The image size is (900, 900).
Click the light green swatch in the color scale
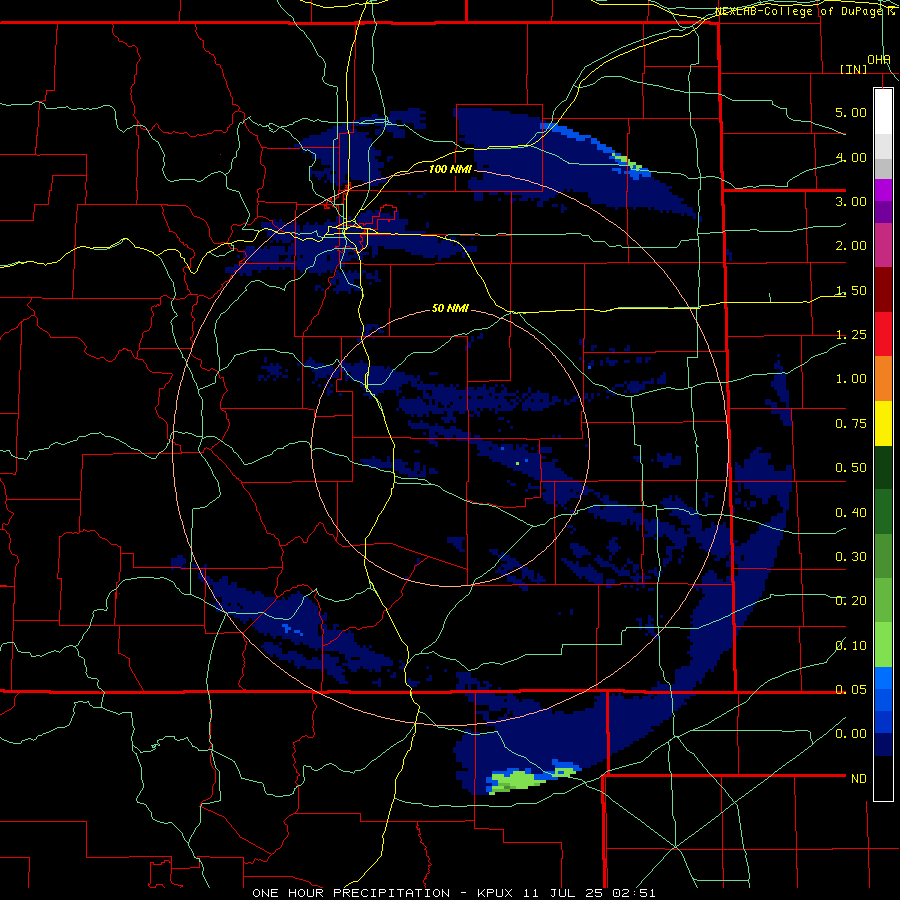(x=883, y=645)
